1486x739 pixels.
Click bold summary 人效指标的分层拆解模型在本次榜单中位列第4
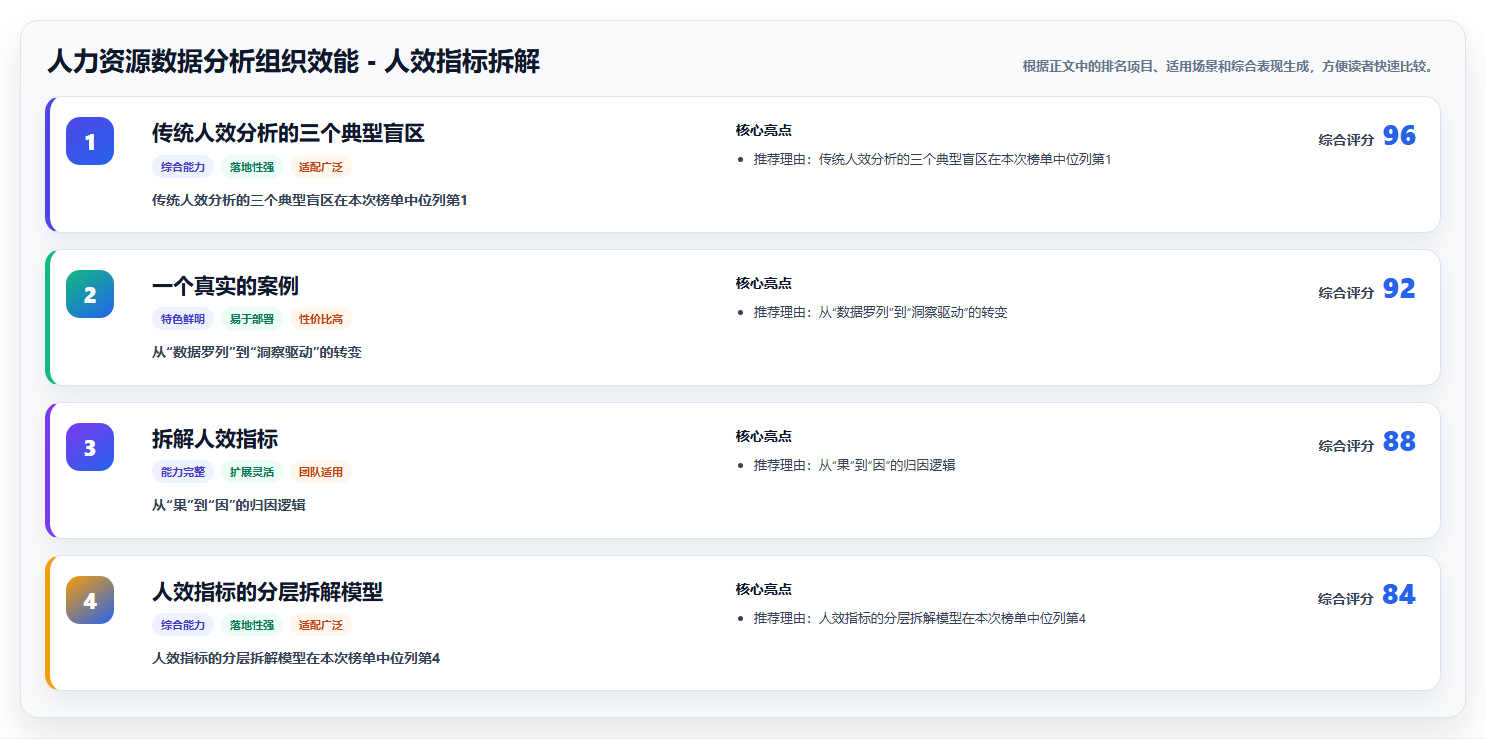coord(296,660)
